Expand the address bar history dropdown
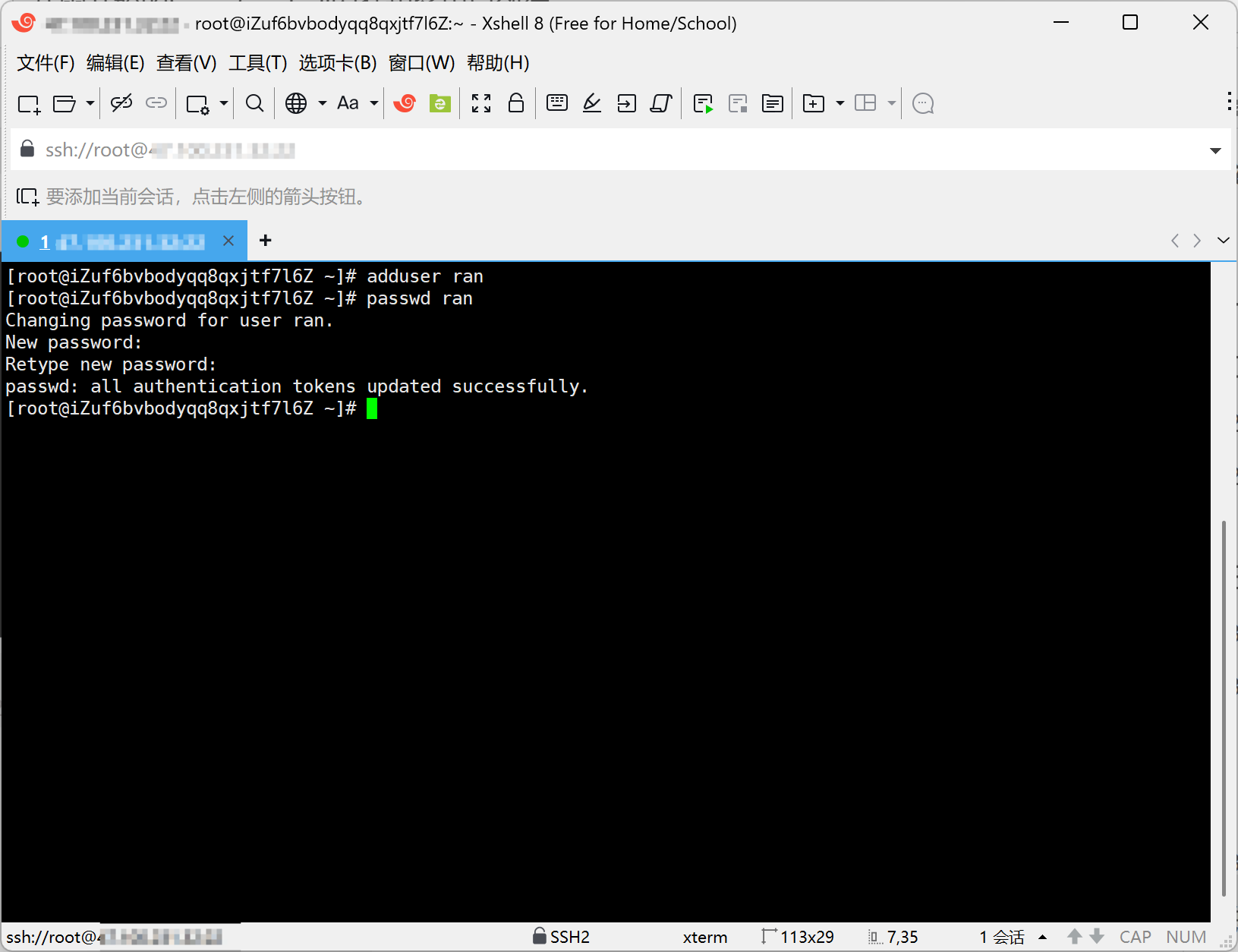Screen dimensions: 1238x952 tap(1215, 150)
